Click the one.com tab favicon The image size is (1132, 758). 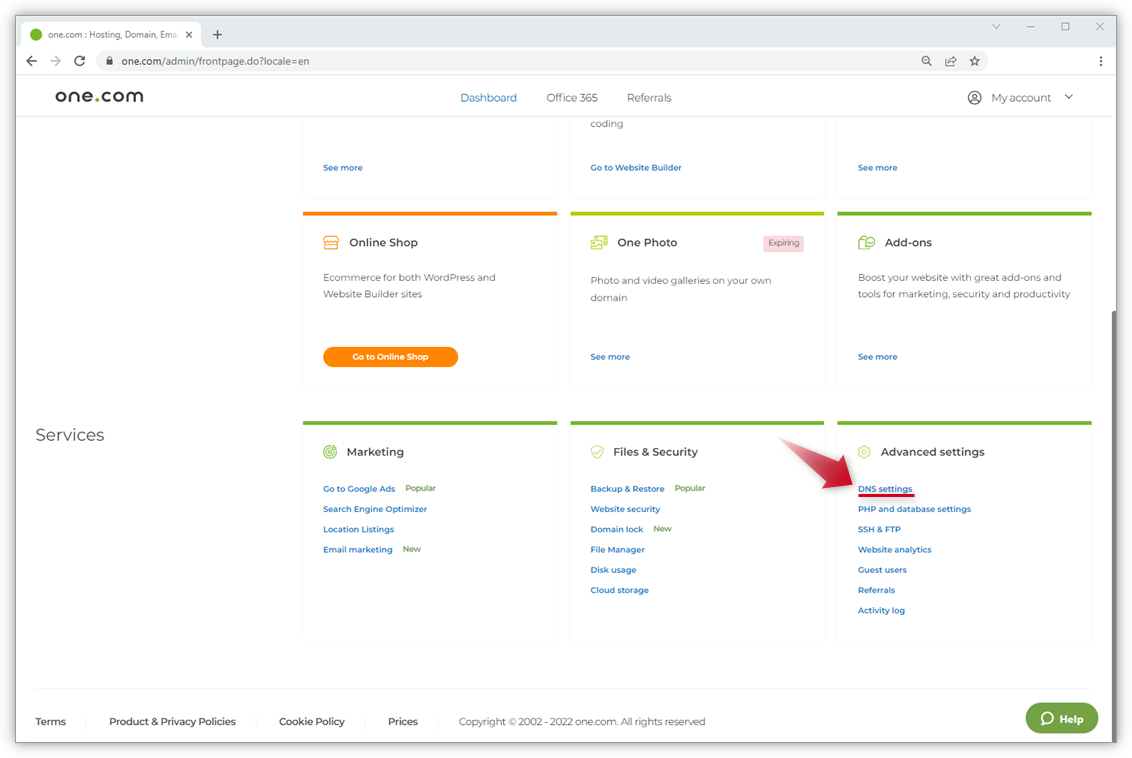pos(35,35)
